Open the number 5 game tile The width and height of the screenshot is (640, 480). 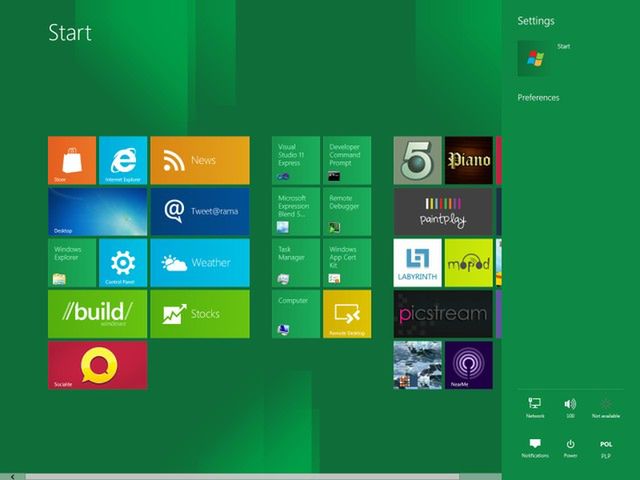[418, 160]
